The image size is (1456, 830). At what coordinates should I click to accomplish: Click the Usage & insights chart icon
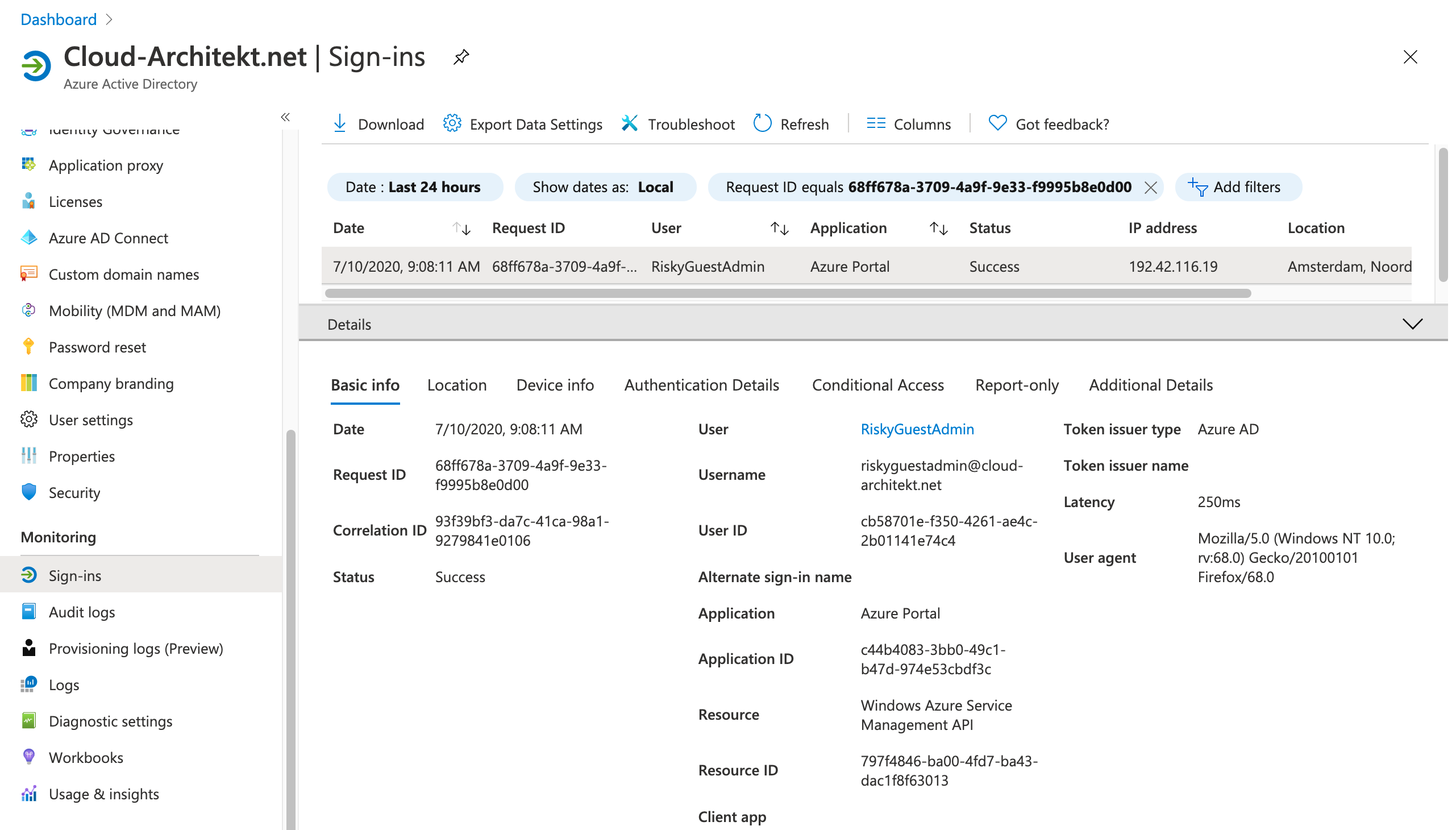[x=28, y=794]
